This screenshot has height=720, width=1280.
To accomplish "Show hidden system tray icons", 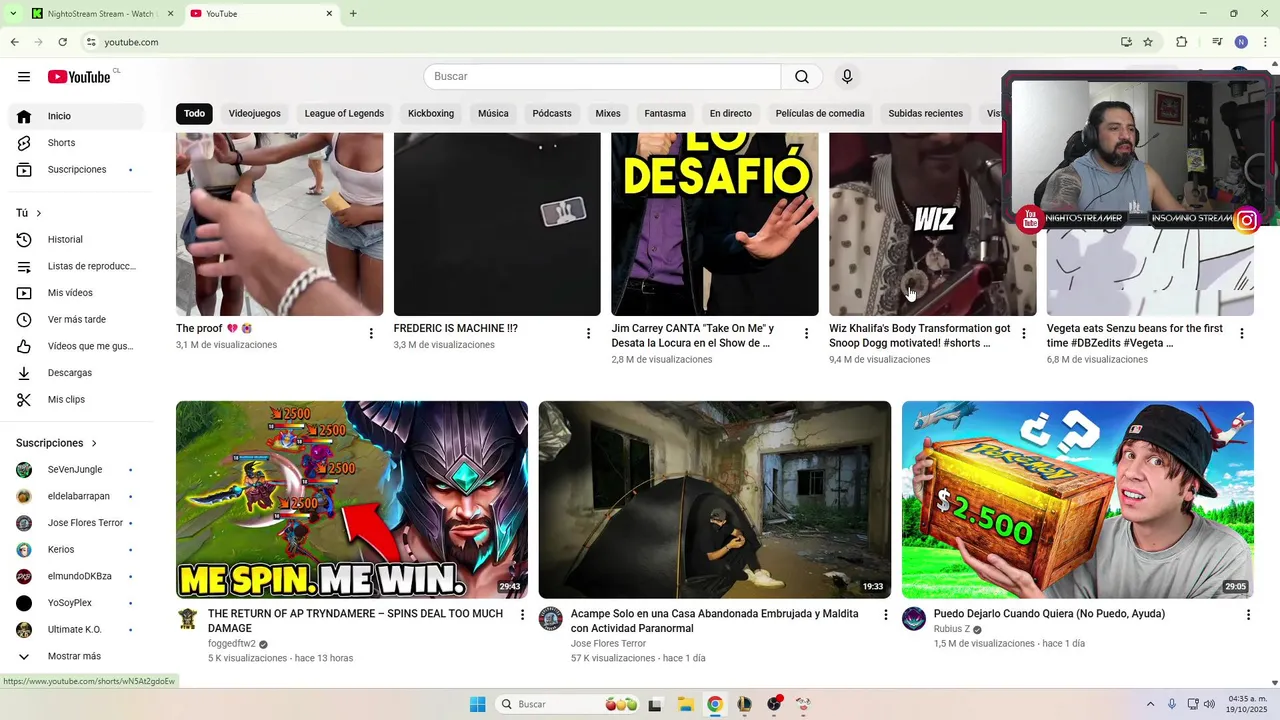I will 1150,704.
